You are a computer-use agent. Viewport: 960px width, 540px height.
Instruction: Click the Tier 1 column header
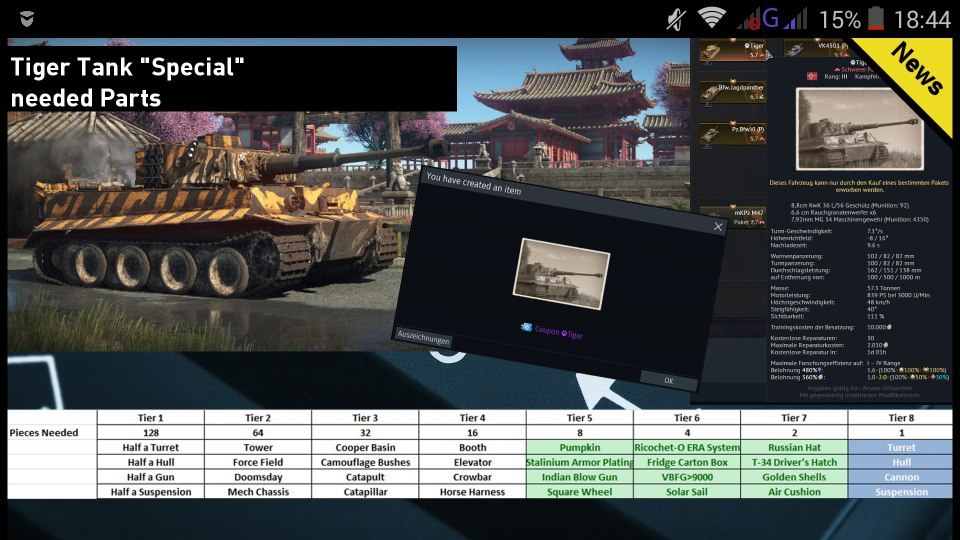pos(151,418)
